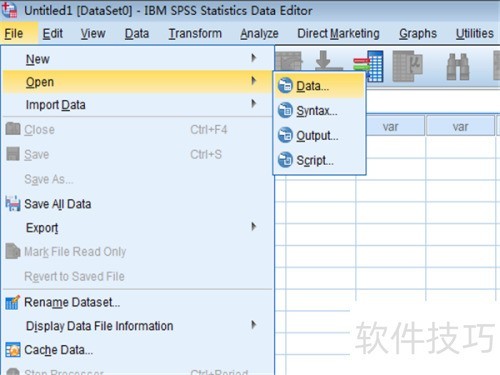The height and width of the screenshot is (375, 500).
Task: Open the Utilities menu
Action: coord(475,33)
